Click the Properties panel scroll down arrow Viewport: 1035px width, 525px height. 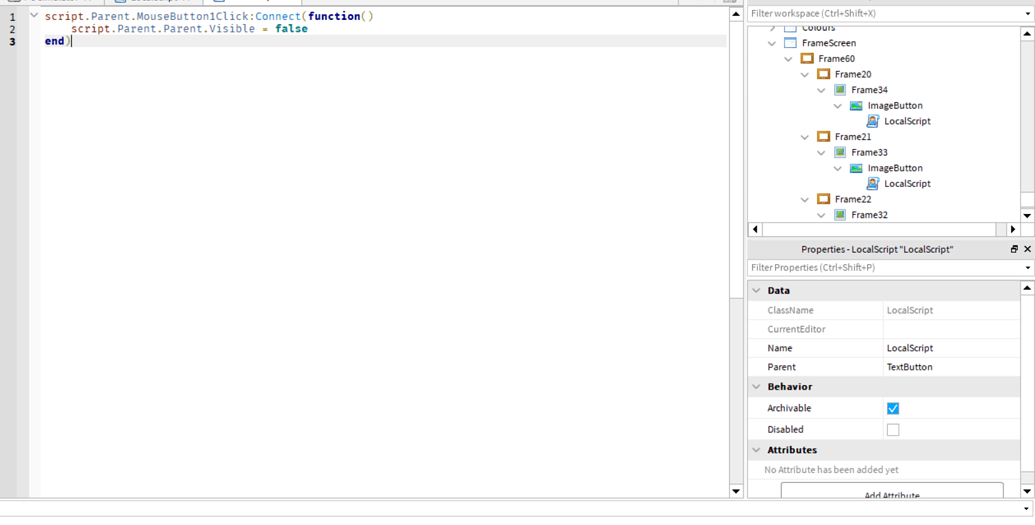coord(1027,491)
